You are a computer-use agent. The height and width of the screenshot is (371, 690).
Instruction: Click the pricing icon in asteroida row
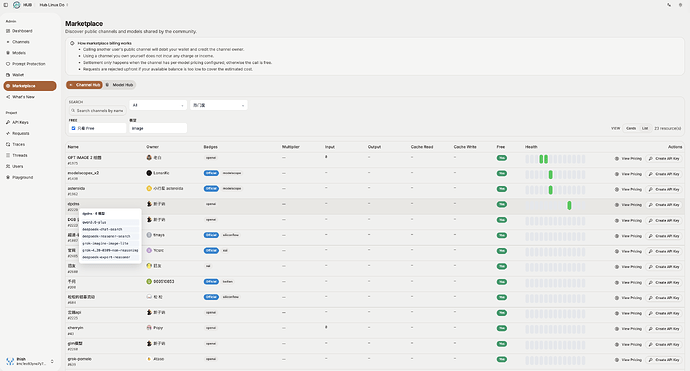(617, 189)
